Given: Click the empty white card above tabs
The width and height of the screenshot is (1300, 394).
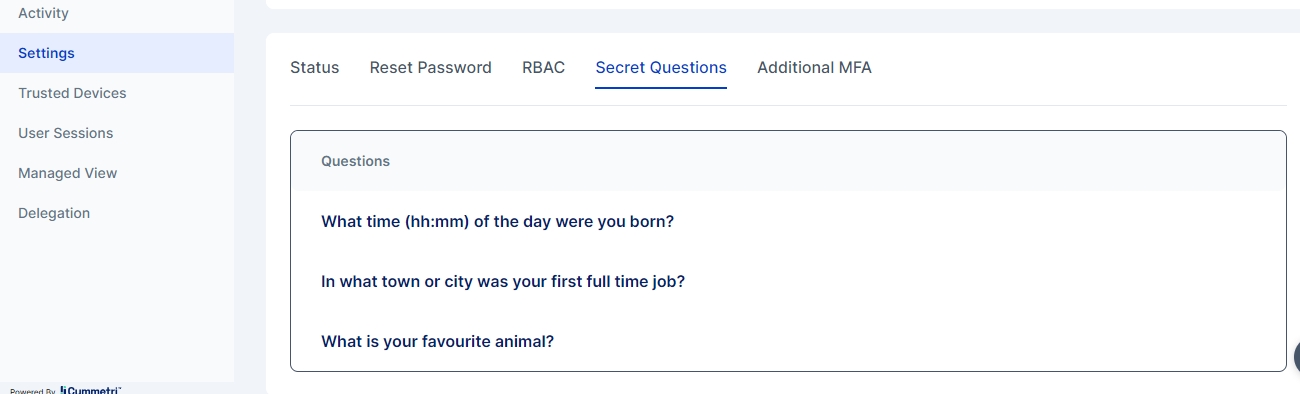Looking at the screenshot, I should click(x=783, y=4).
